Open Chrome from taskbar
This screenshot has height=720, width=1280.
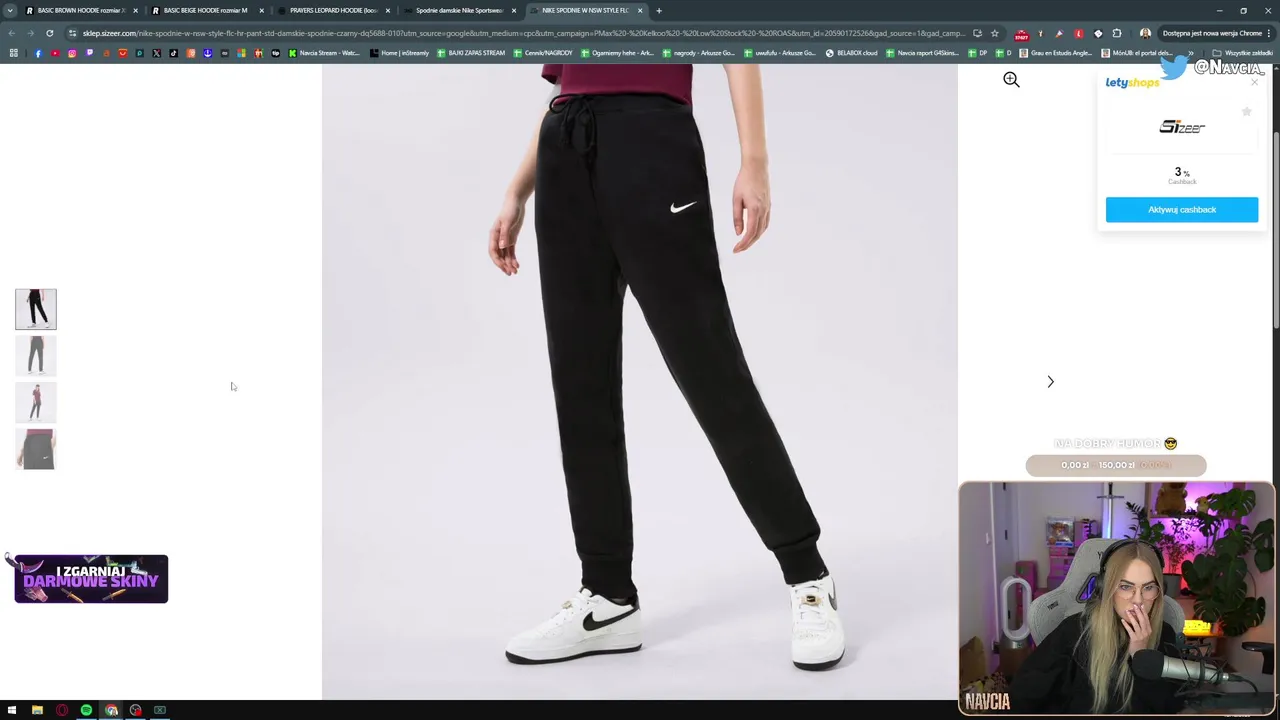coord(111,710)
